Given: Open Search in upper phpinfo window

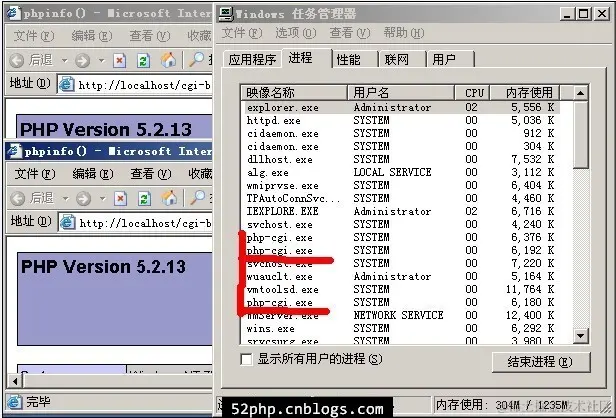Looking at the screenshot, I should coord(196,60).
